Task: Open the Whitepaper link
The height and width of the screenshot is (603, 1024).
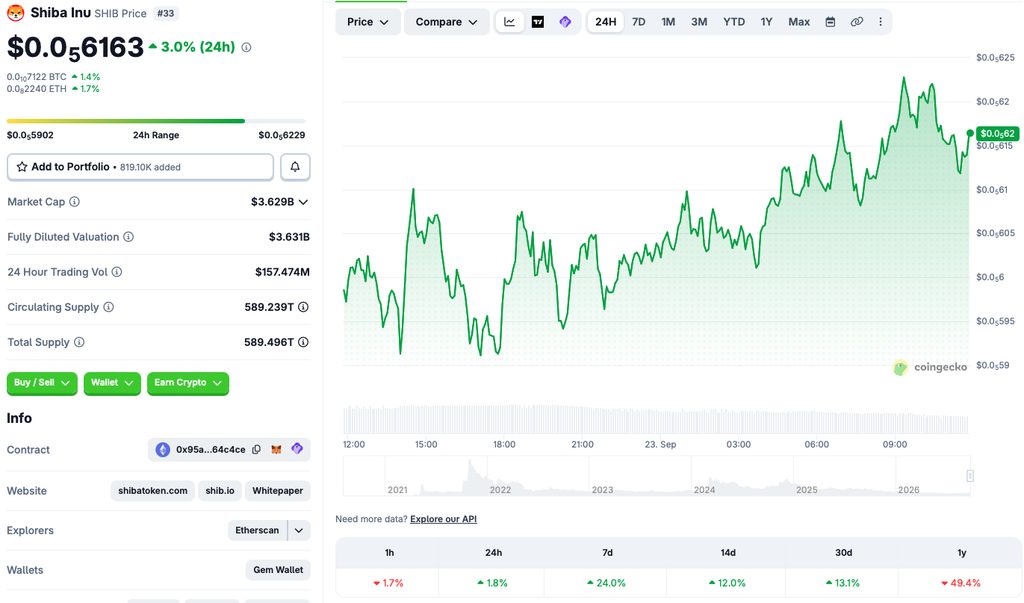Action: pyautogui.click(x=278, y=491)
